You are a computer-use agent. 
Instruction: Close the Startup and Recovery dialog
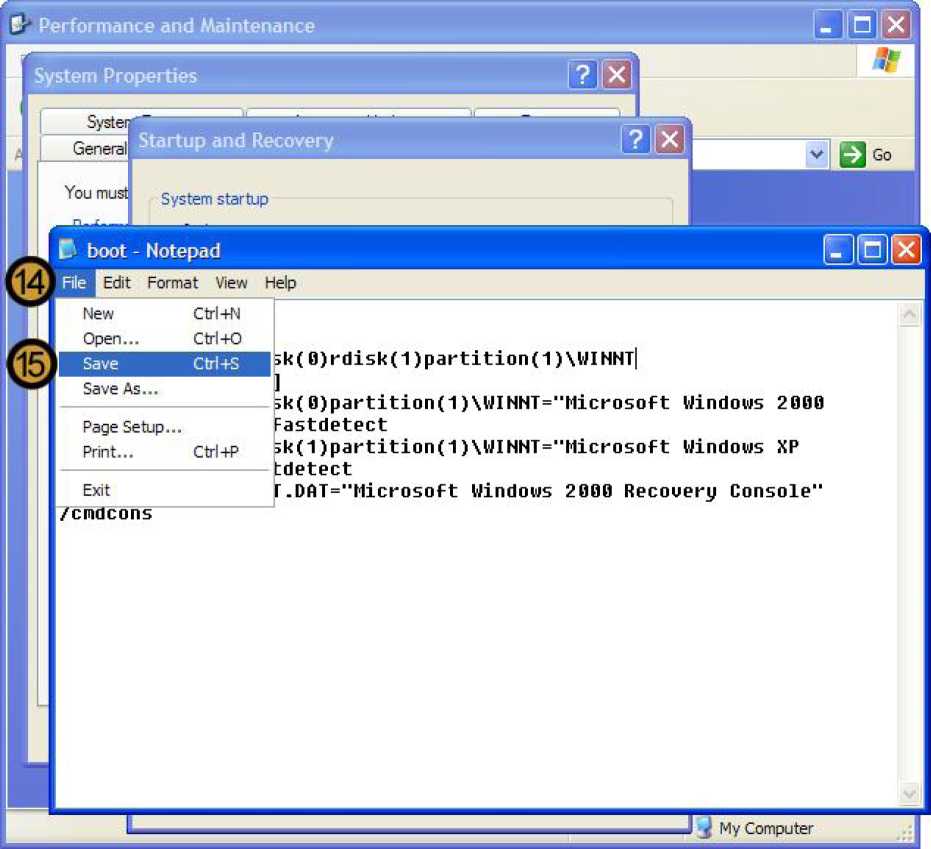[x=669, y=140]
